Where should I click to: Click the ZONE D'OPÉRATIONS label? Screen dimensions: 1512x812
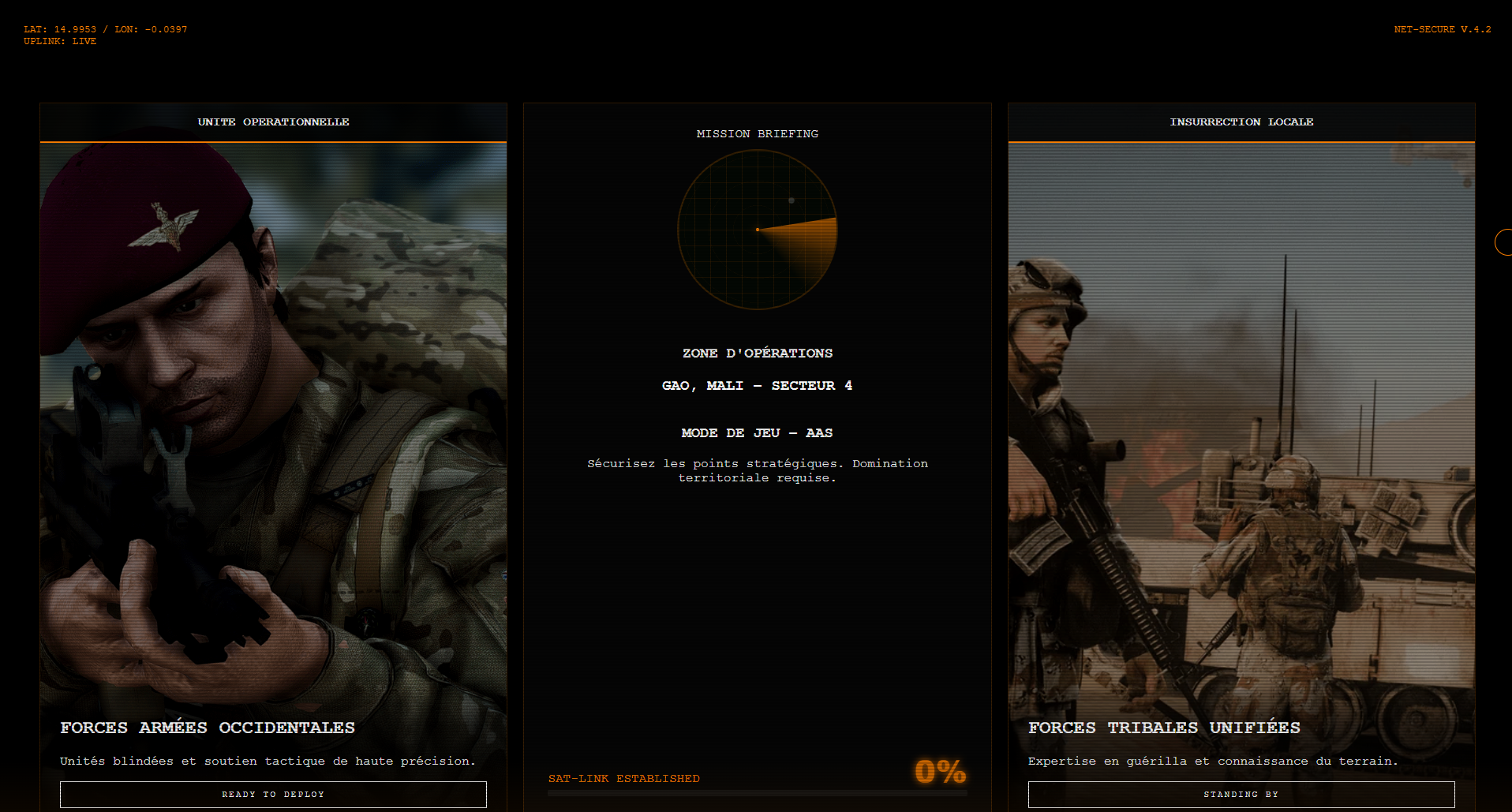(758, 354)
